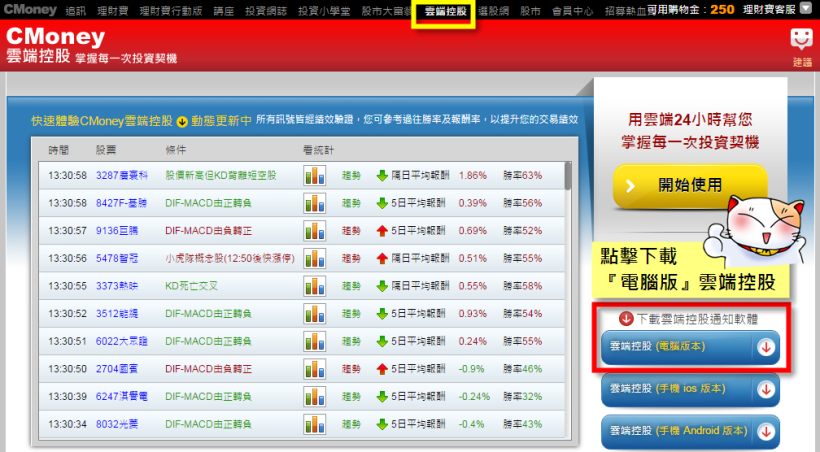The image size is (820, 452).
Task: Open stock link 6247 in the list
Action: pos(121,397)
